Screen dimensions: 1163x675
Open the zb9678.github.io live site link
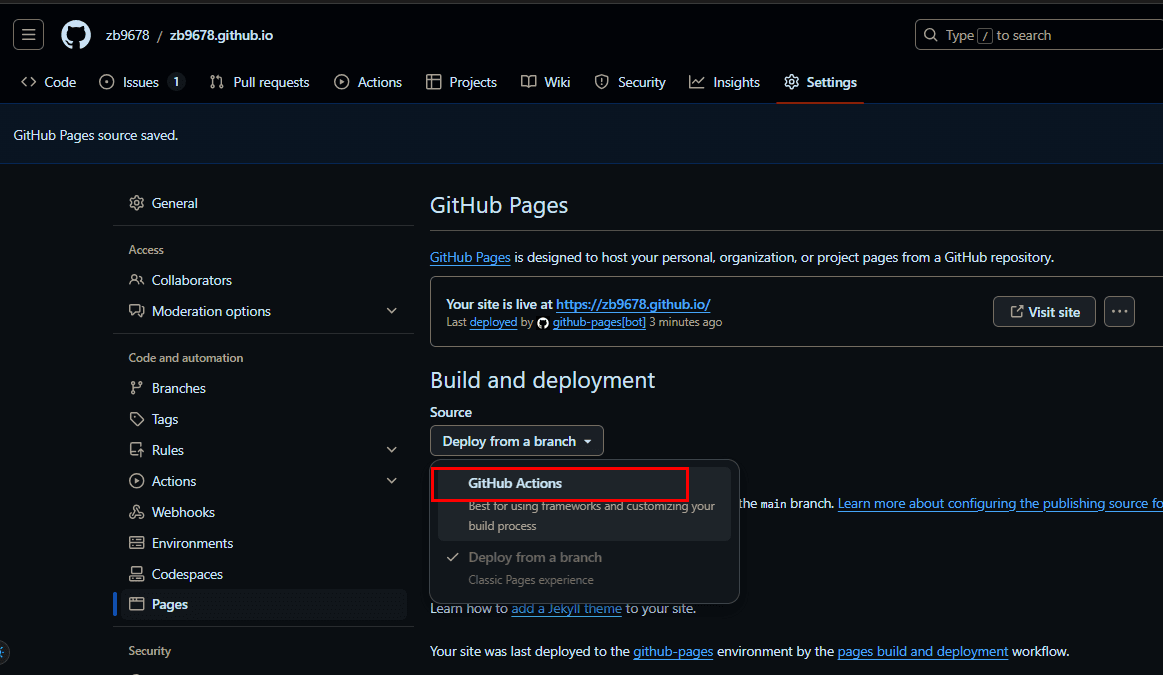coord(633,304)
